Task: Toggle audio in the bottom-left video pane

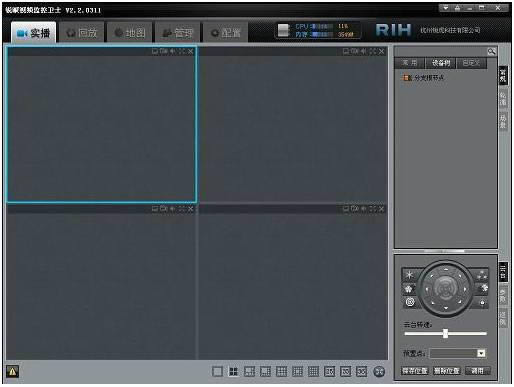Action: pos(173,209)
